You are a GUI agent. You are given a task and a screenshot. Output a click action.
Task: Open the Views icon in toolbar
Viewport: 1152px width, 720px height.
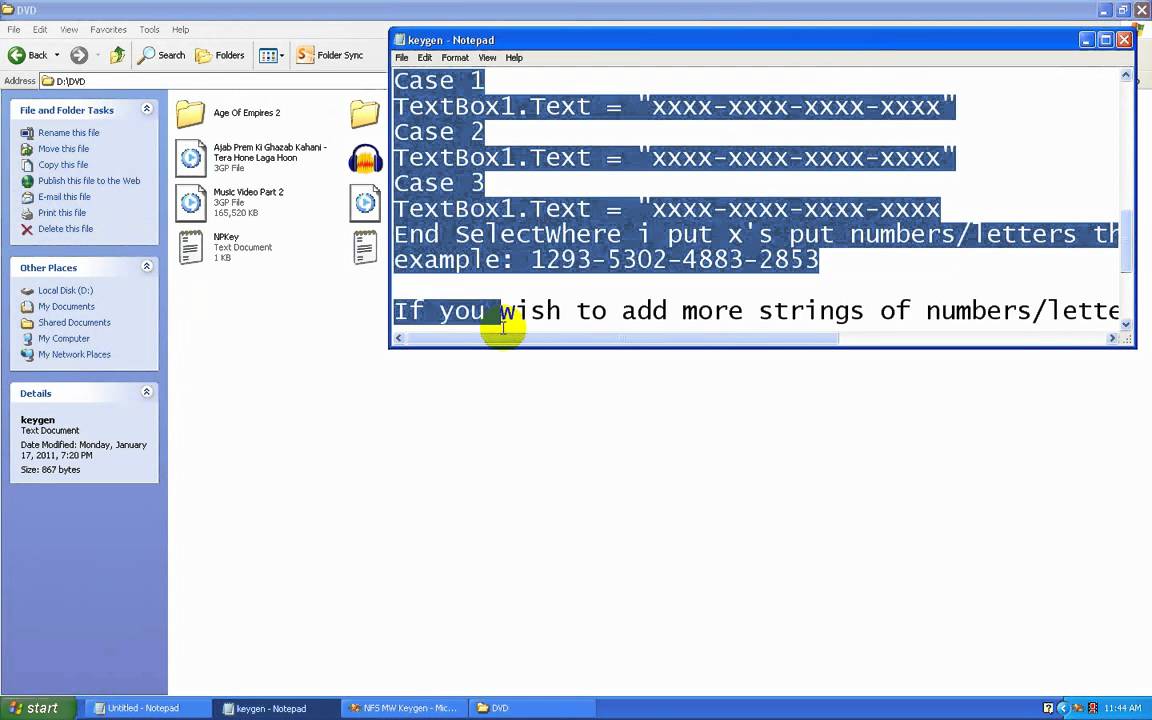tap(268, 55)
